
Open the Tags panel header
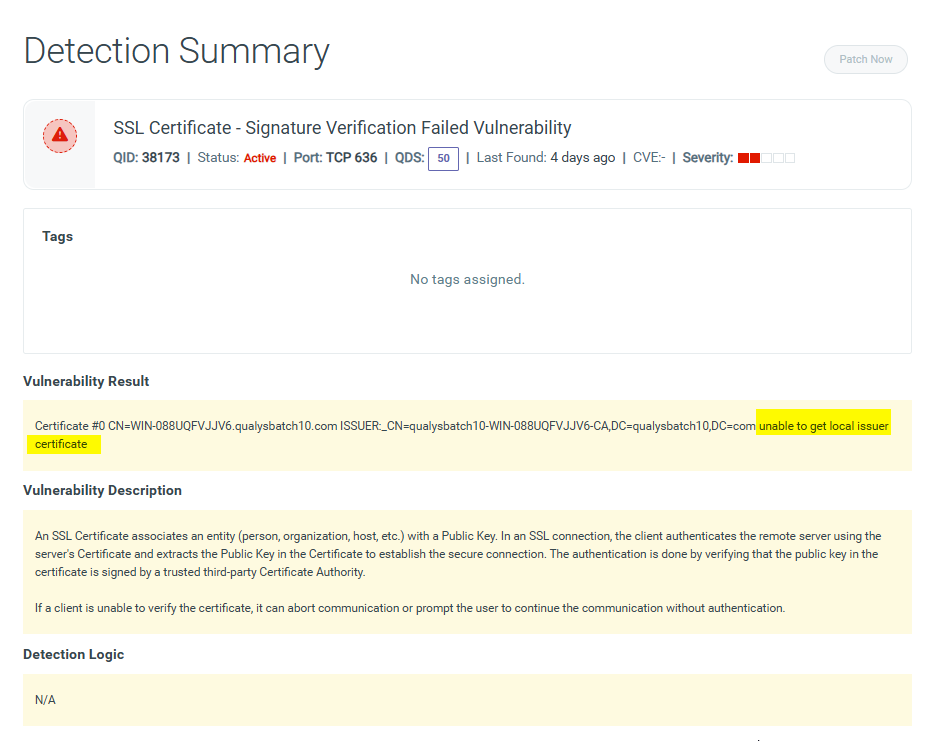coord(57,236)
